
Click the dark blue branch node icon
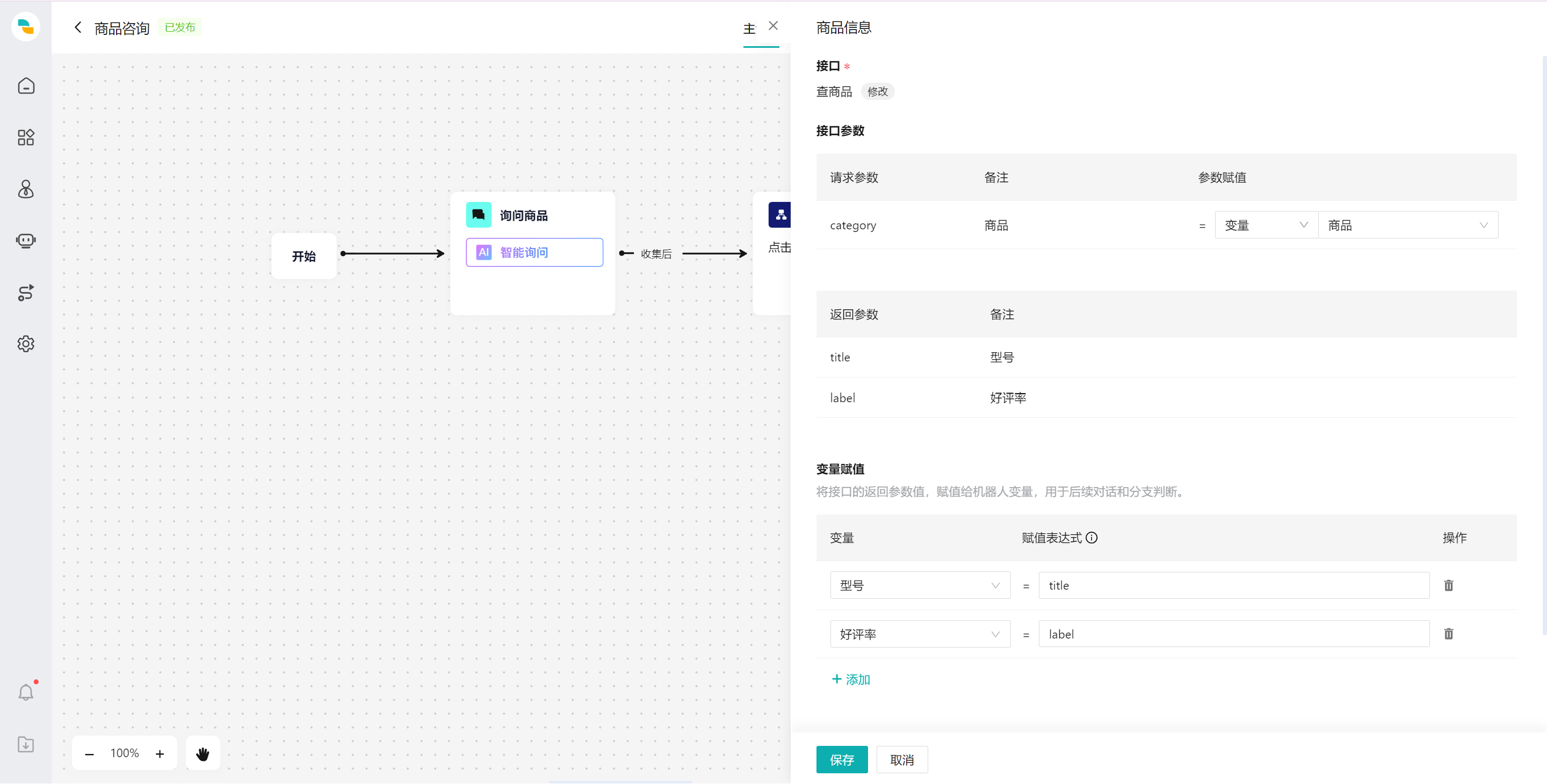779,215
